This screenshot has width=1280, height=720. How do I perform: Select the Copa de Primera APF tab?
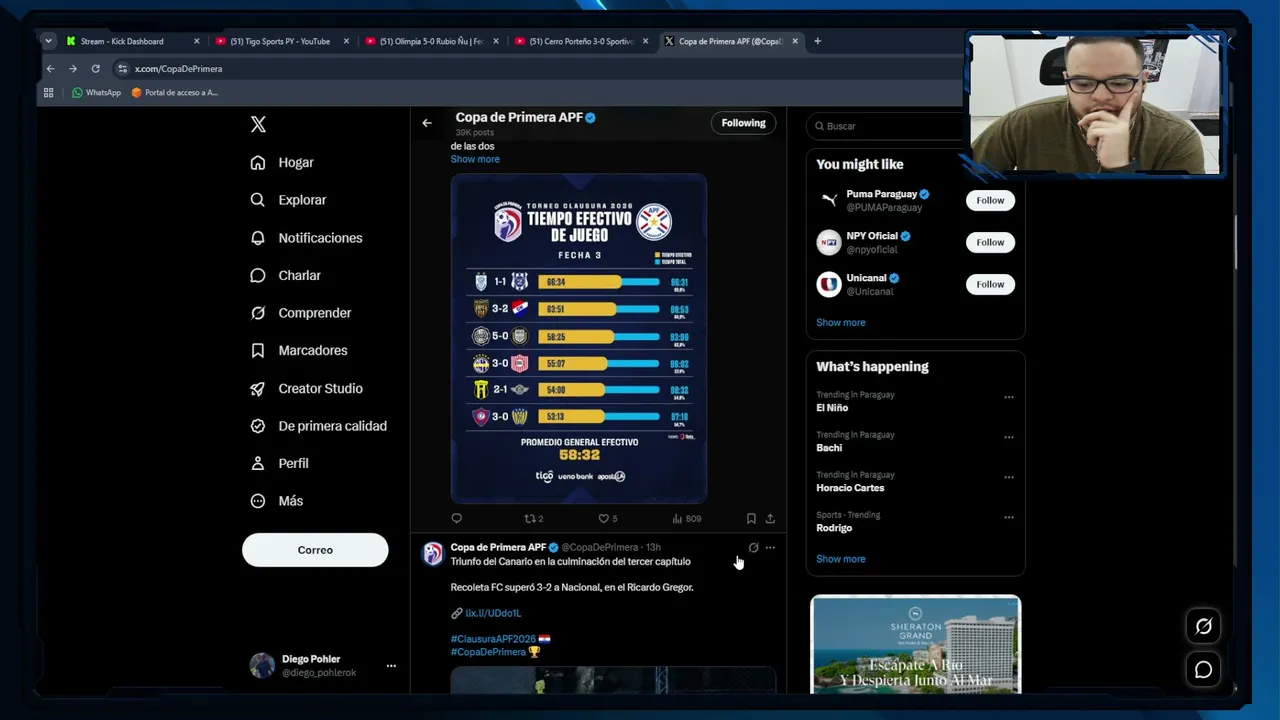(x=730, y=41)
